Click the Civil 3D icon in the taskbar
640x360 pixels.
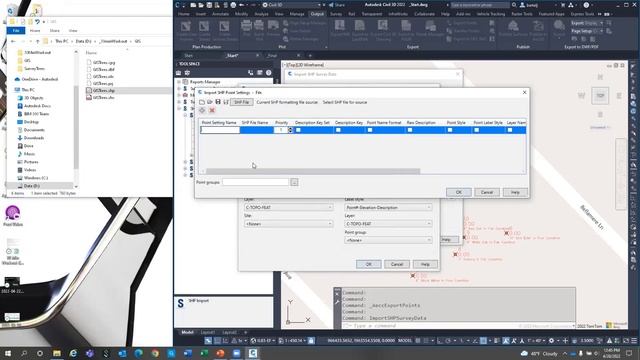tap(253, 353)
